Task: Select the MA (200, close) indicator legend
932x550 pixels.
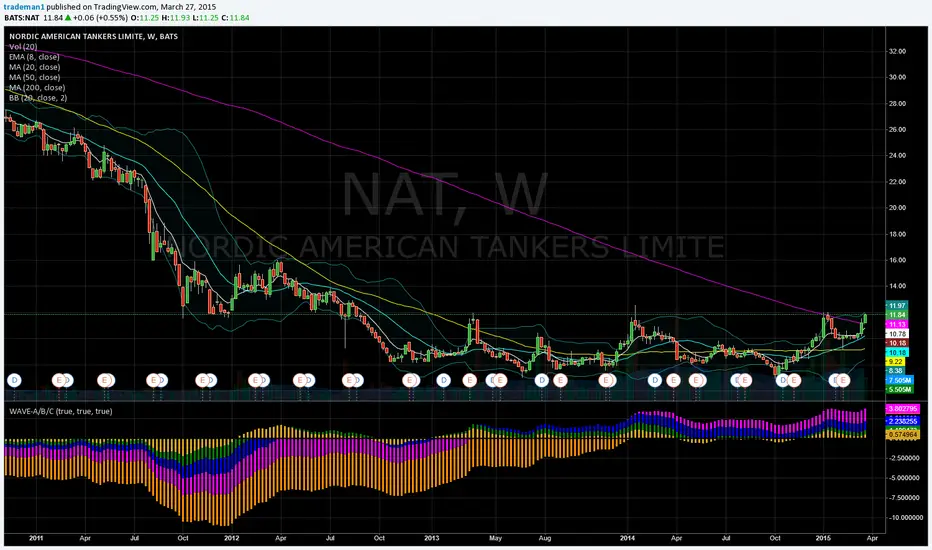Action: [x=37, y=87]
